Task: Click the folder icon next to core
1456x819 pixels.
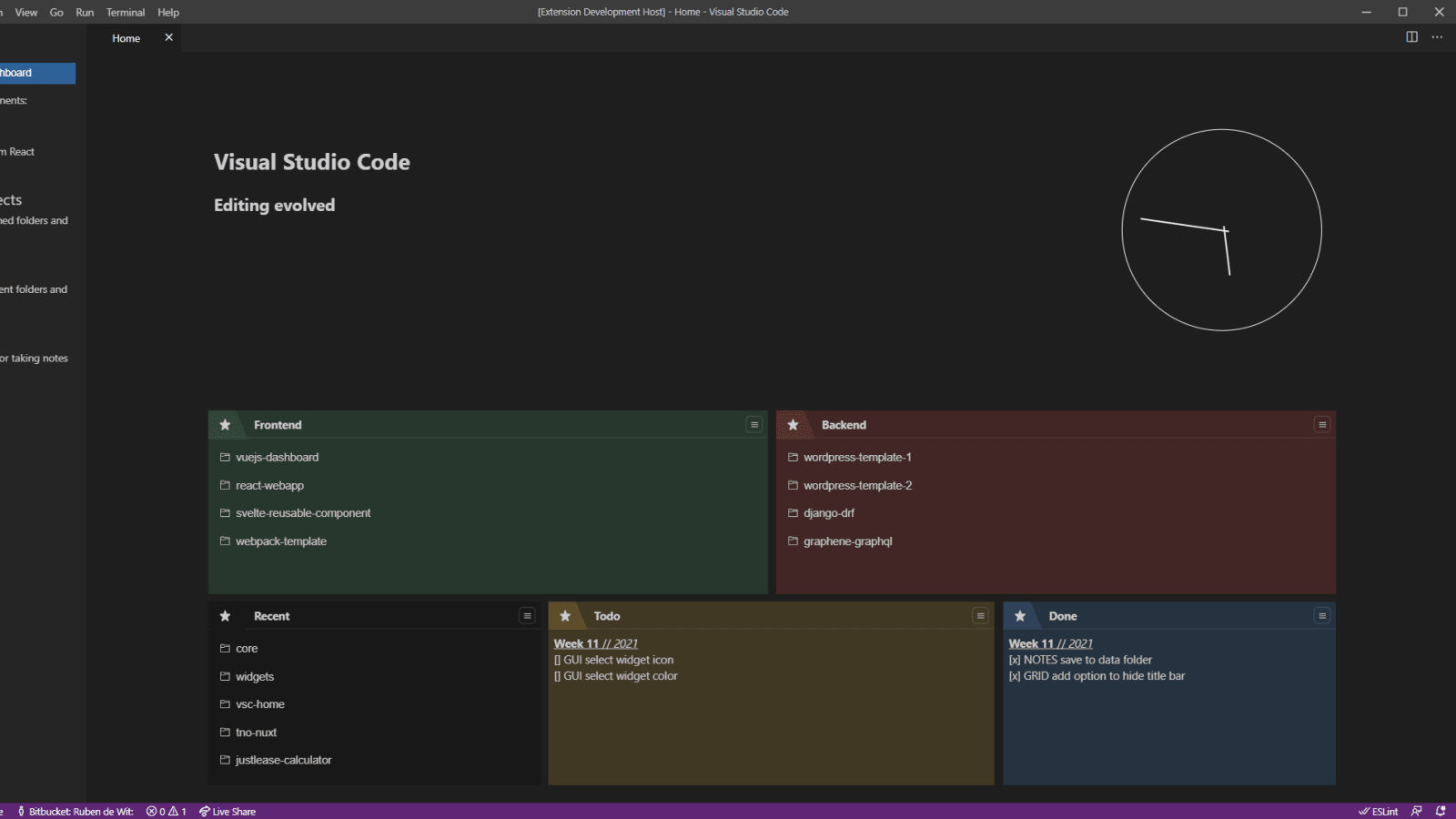Action: click(x=225, y=648)
